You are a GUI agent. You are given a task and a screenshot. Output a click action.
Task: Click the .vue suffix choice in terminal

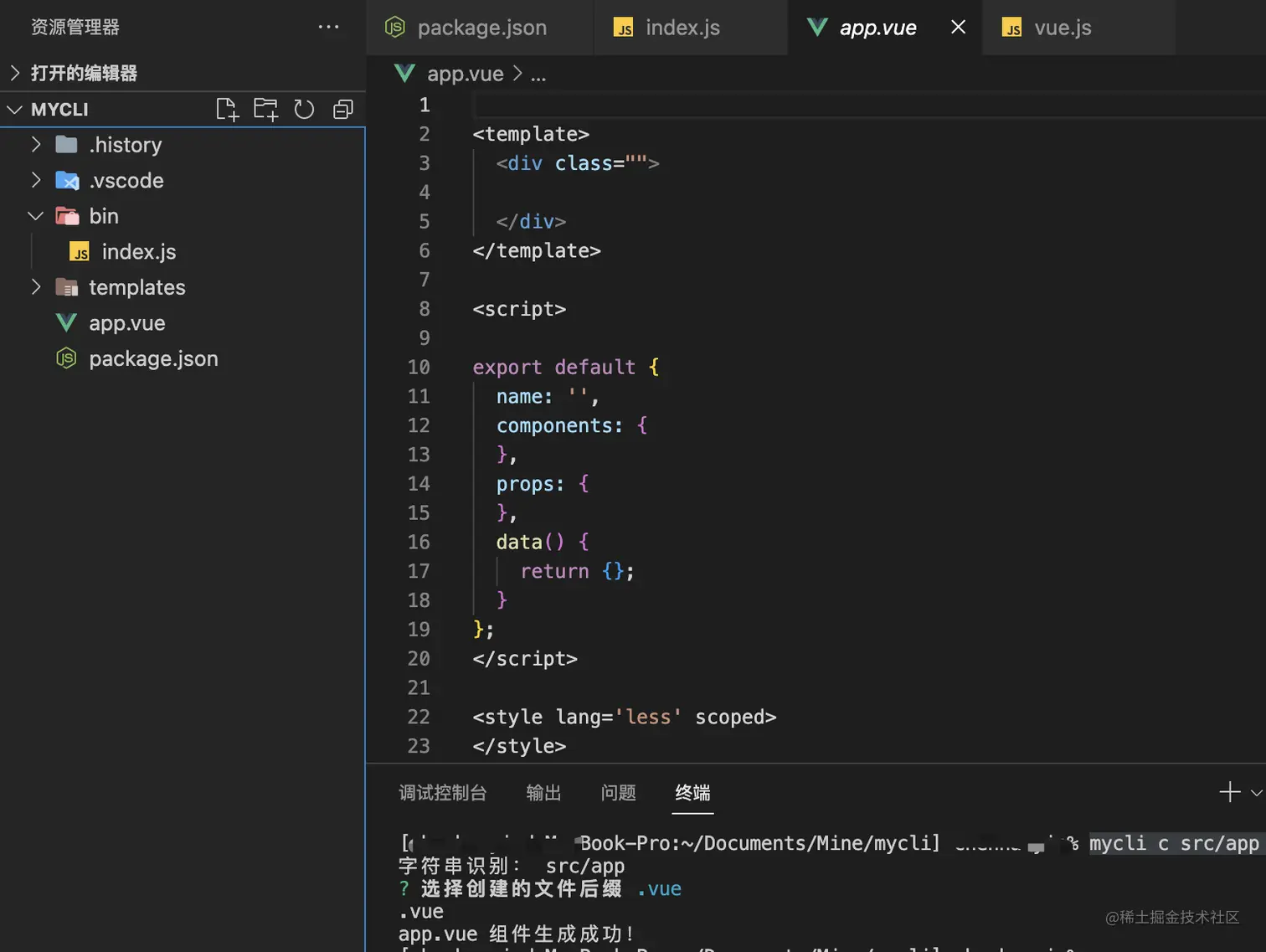click(659, 888)
